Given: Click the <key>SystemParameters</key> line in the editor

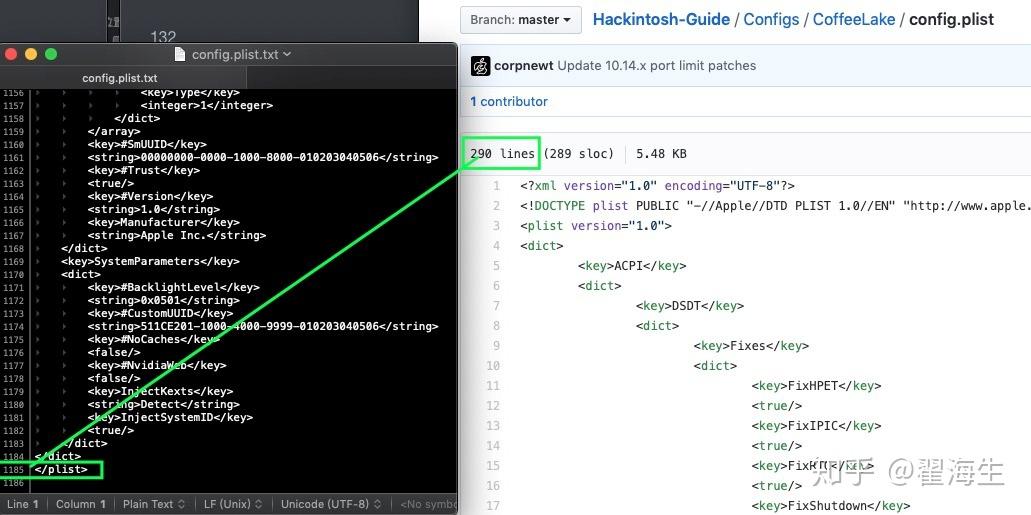Looking at the screenshot, I should coord(150,261).
